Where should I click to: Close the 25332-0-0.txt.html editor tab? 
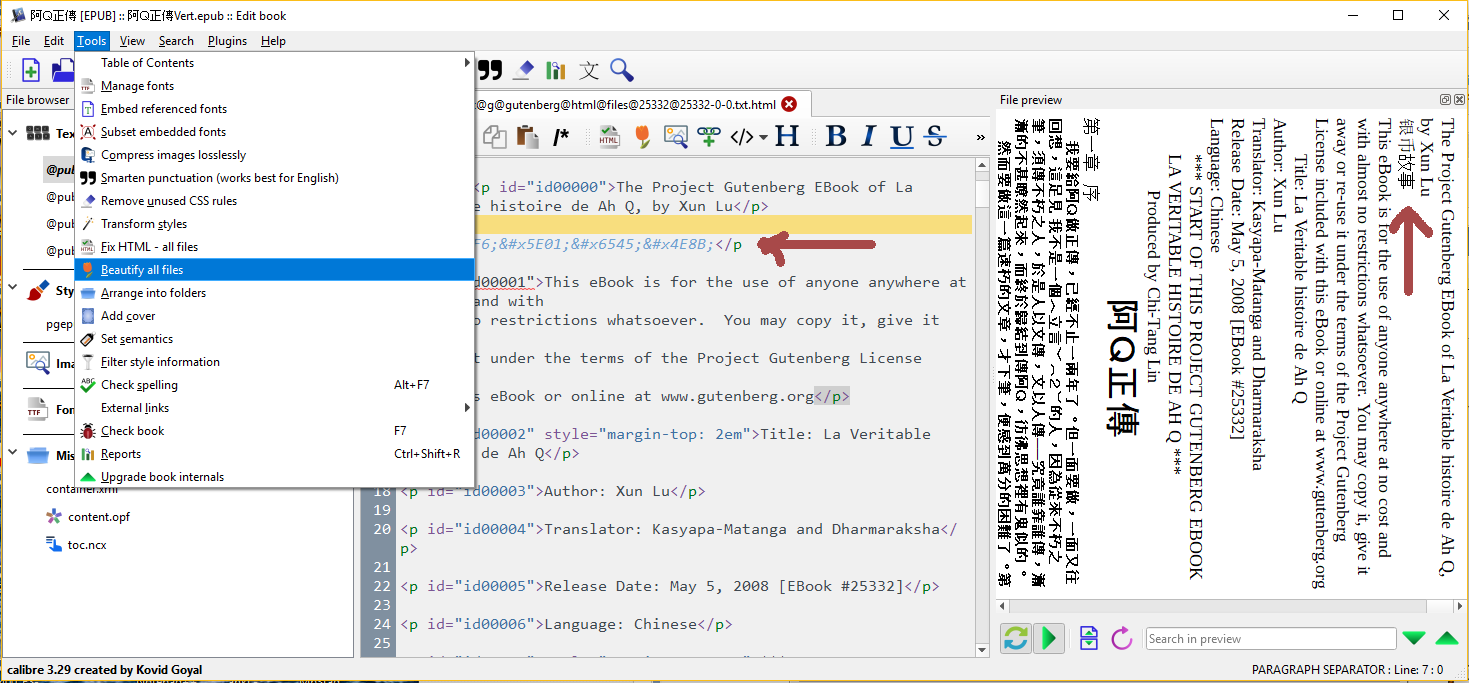(x=789, y=104)
